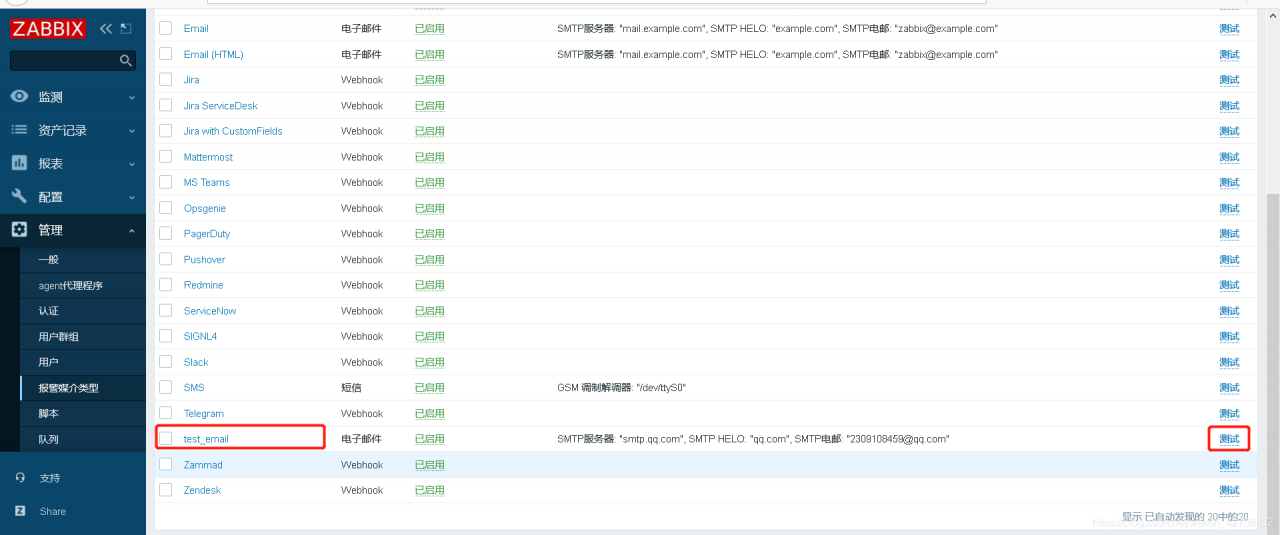Screen dimensions: 1280x535
Task: Click the gear icon for 管理
Action: (x=19, y=229)
